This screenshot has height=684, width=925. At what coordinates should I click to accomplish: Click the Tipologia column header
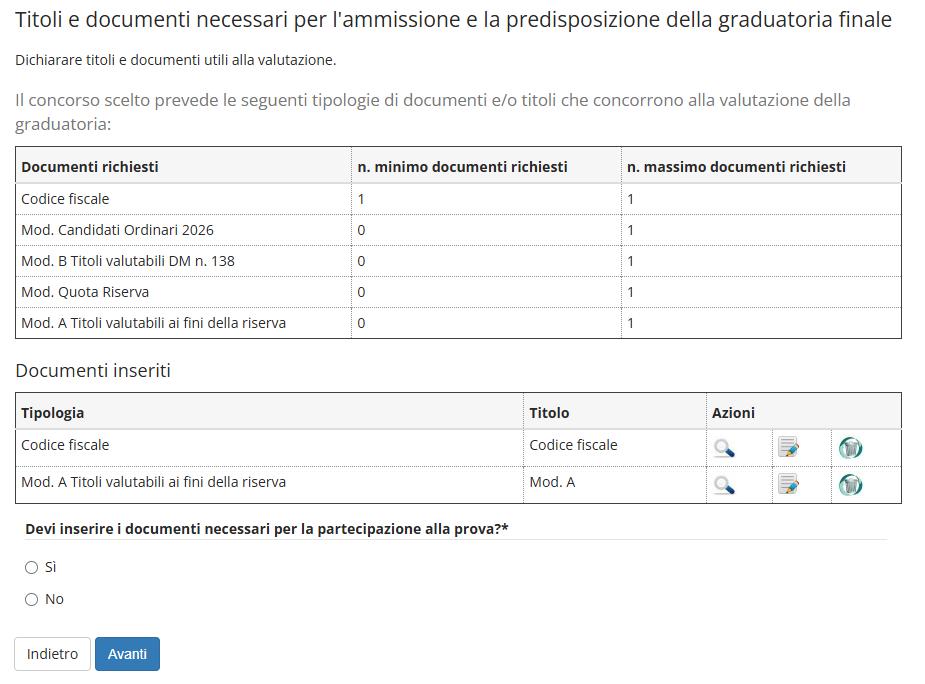tap(53, 413)
